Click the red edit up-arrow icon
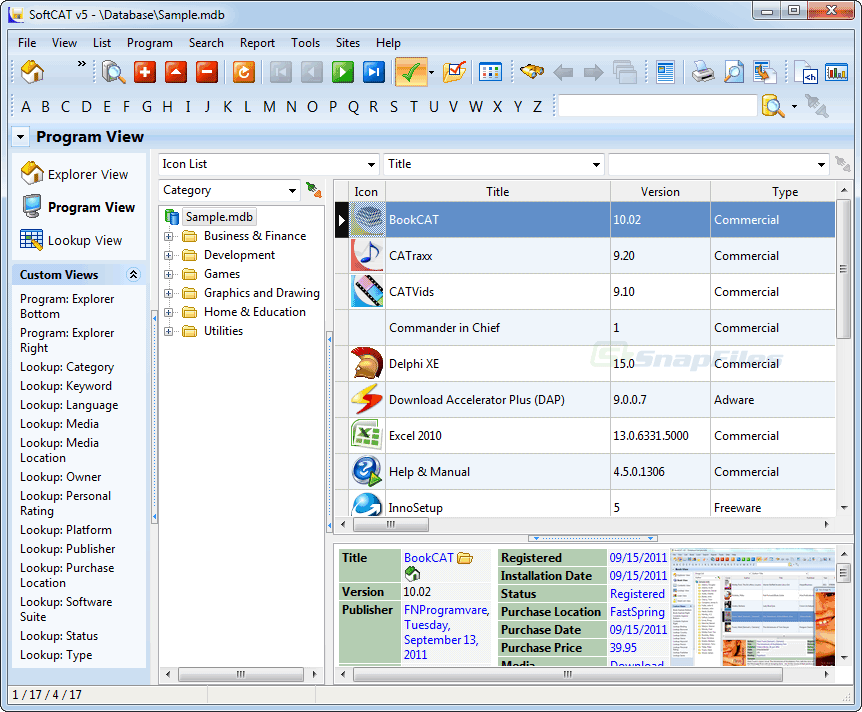Screen dimensions: 862x712 pos(176,72)
